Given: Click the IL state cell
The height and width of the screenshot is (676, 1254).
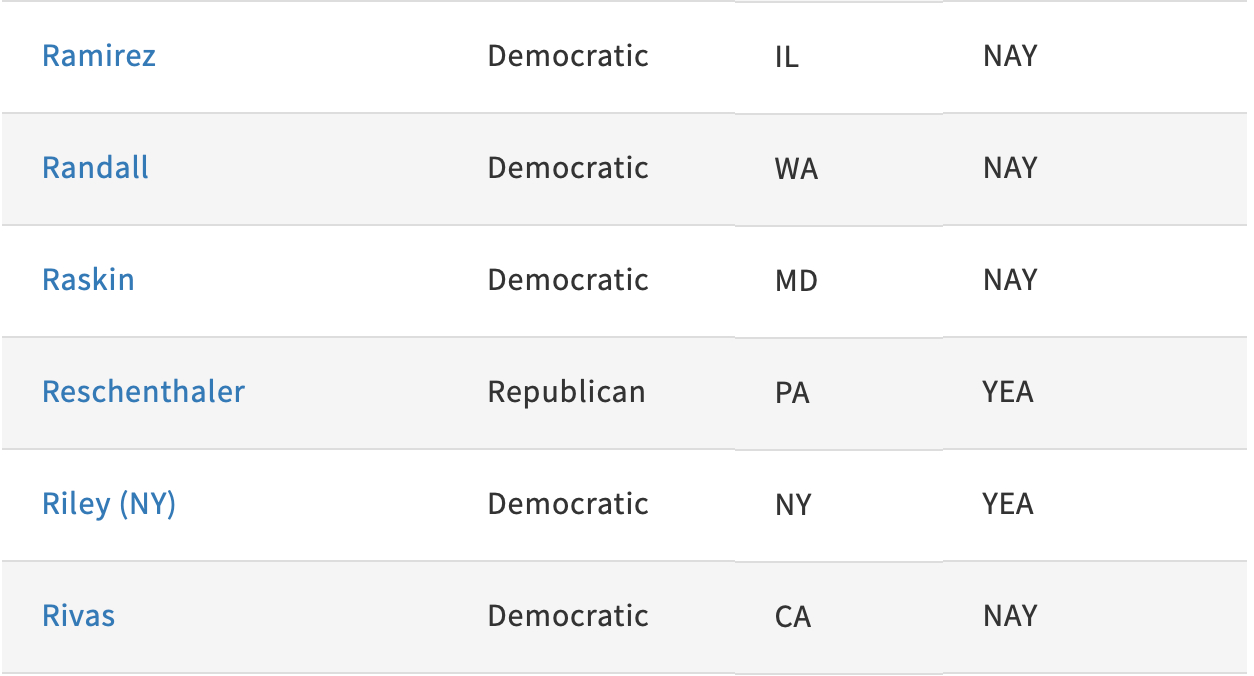Looking at the screenshot, I should [x=787, y=57].
